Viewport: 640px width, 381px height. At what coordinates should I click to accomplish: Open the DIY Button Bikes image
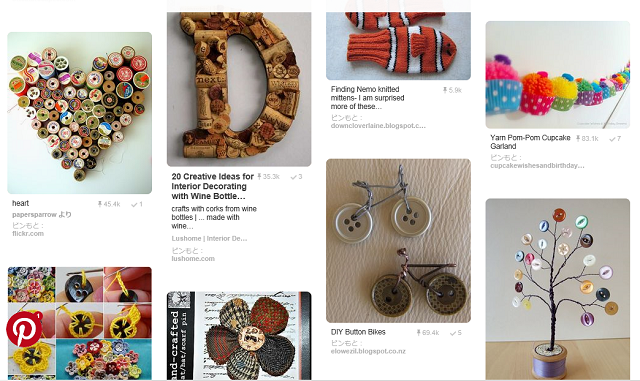click(398, 241)
